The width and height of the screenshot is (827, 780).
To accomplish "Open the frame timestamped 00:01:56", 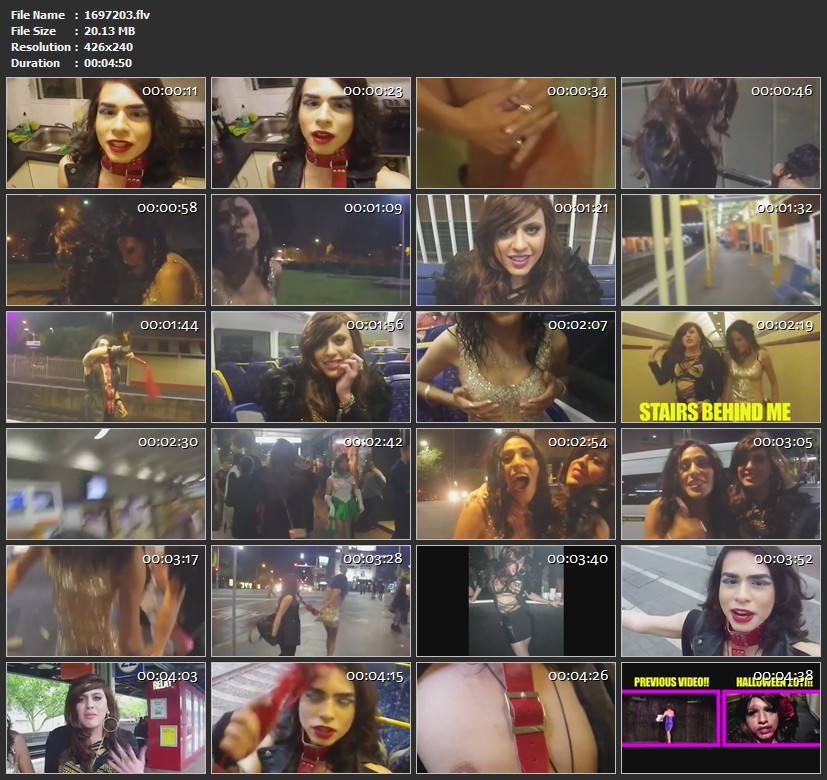I will (310, 367).
